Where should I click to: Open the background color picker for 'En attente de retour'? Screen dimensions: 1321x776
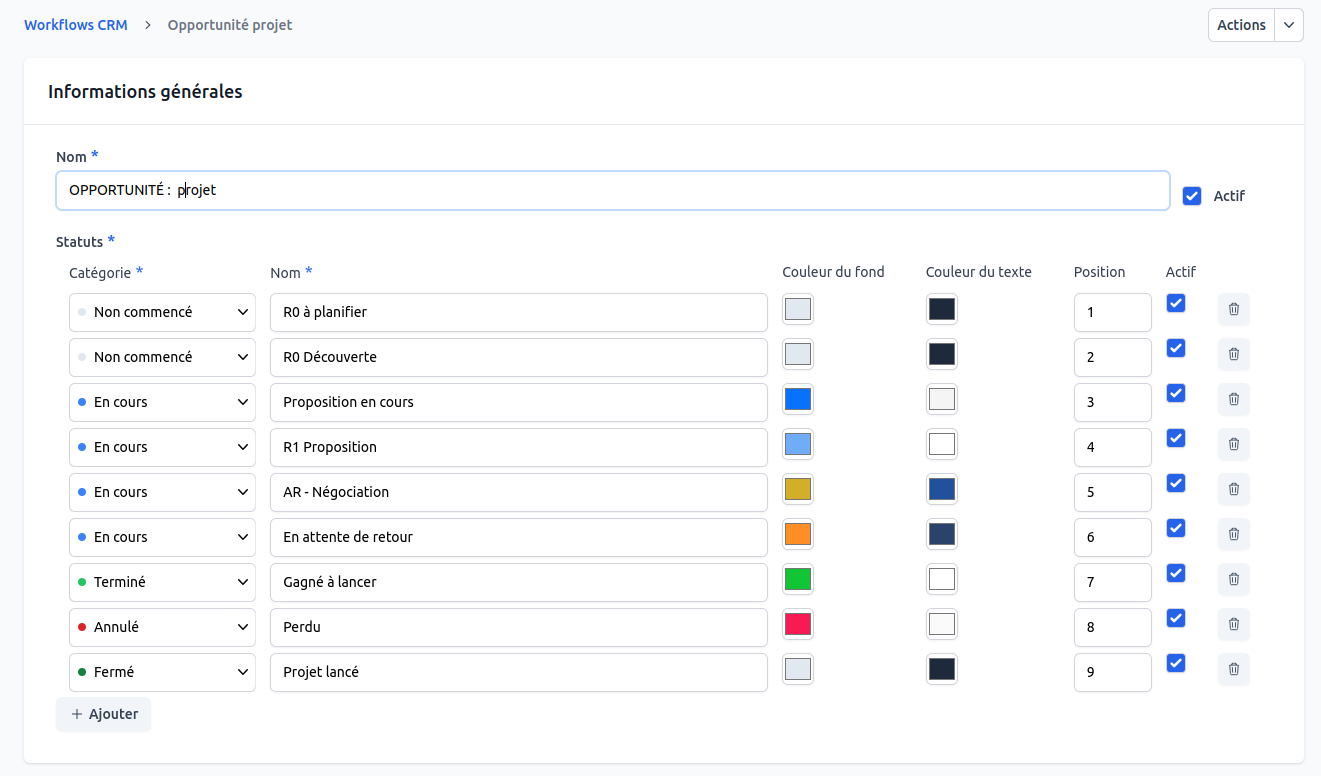click(x=797, y=534)
